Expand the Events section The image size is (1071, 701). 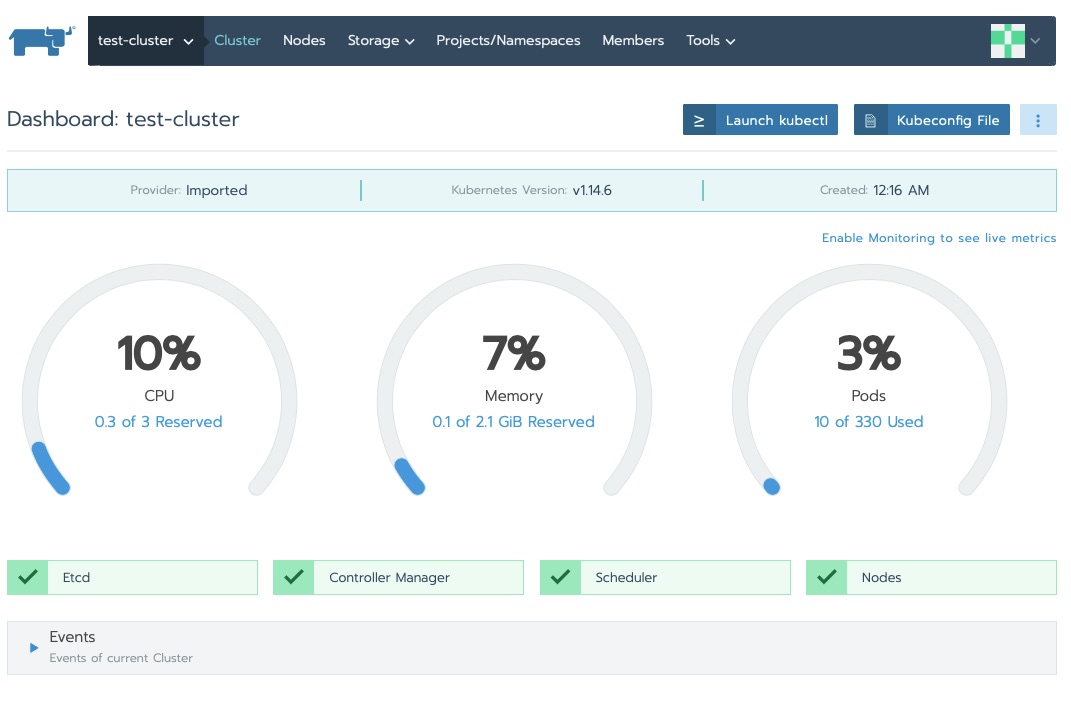point(33,646)
